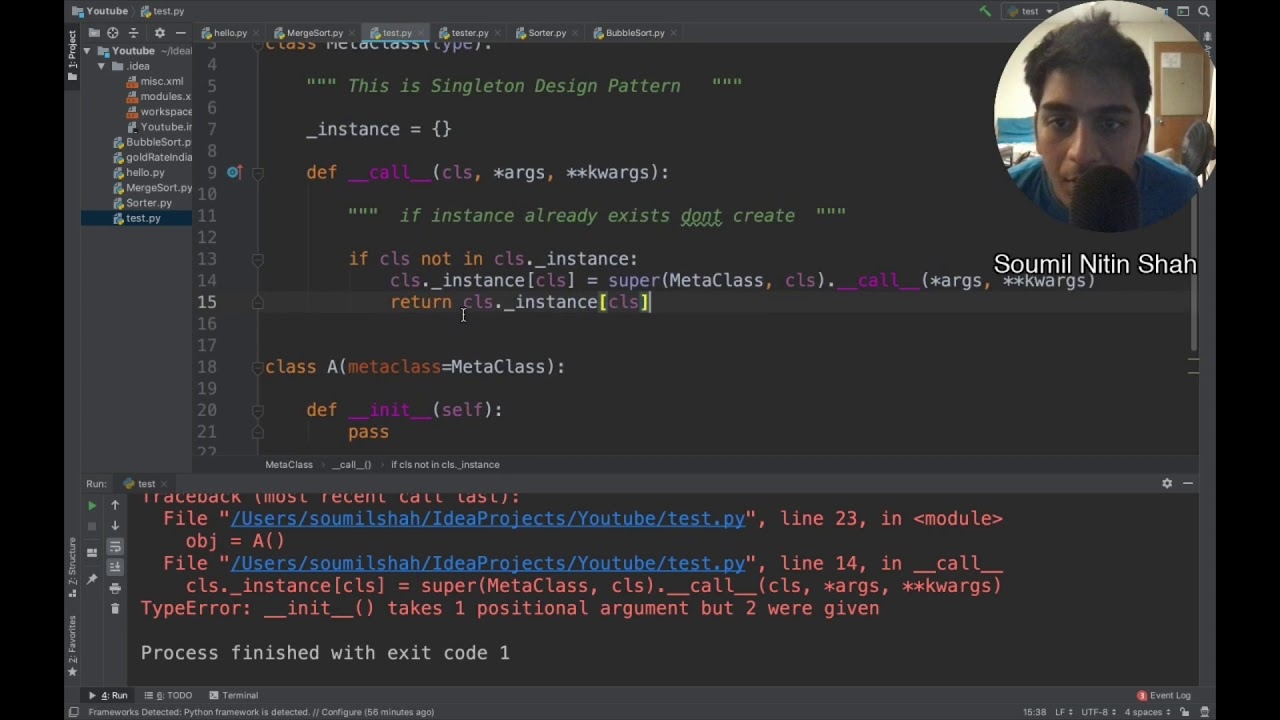Pin the Run tool window

click(92, 576)
